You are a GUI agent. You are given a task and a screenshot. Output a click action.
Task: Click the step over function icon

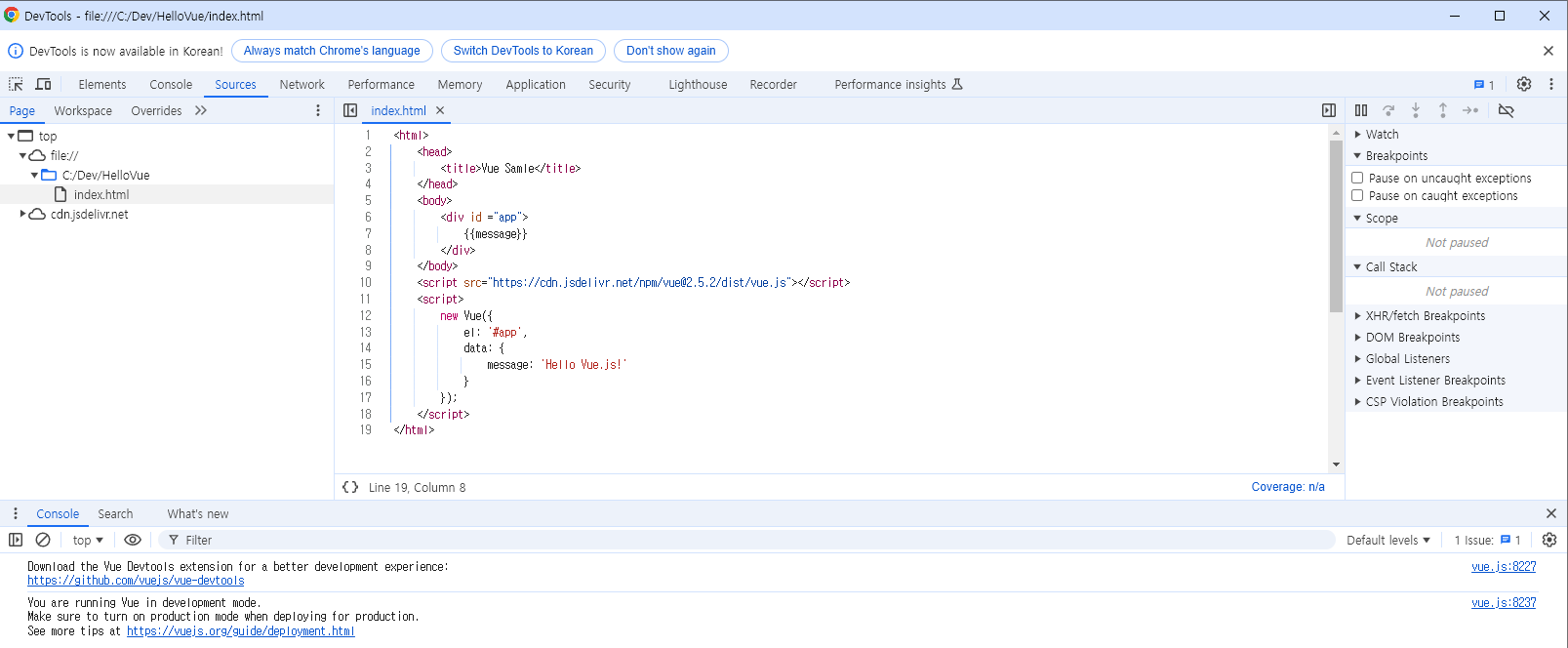coord(1388,111)
